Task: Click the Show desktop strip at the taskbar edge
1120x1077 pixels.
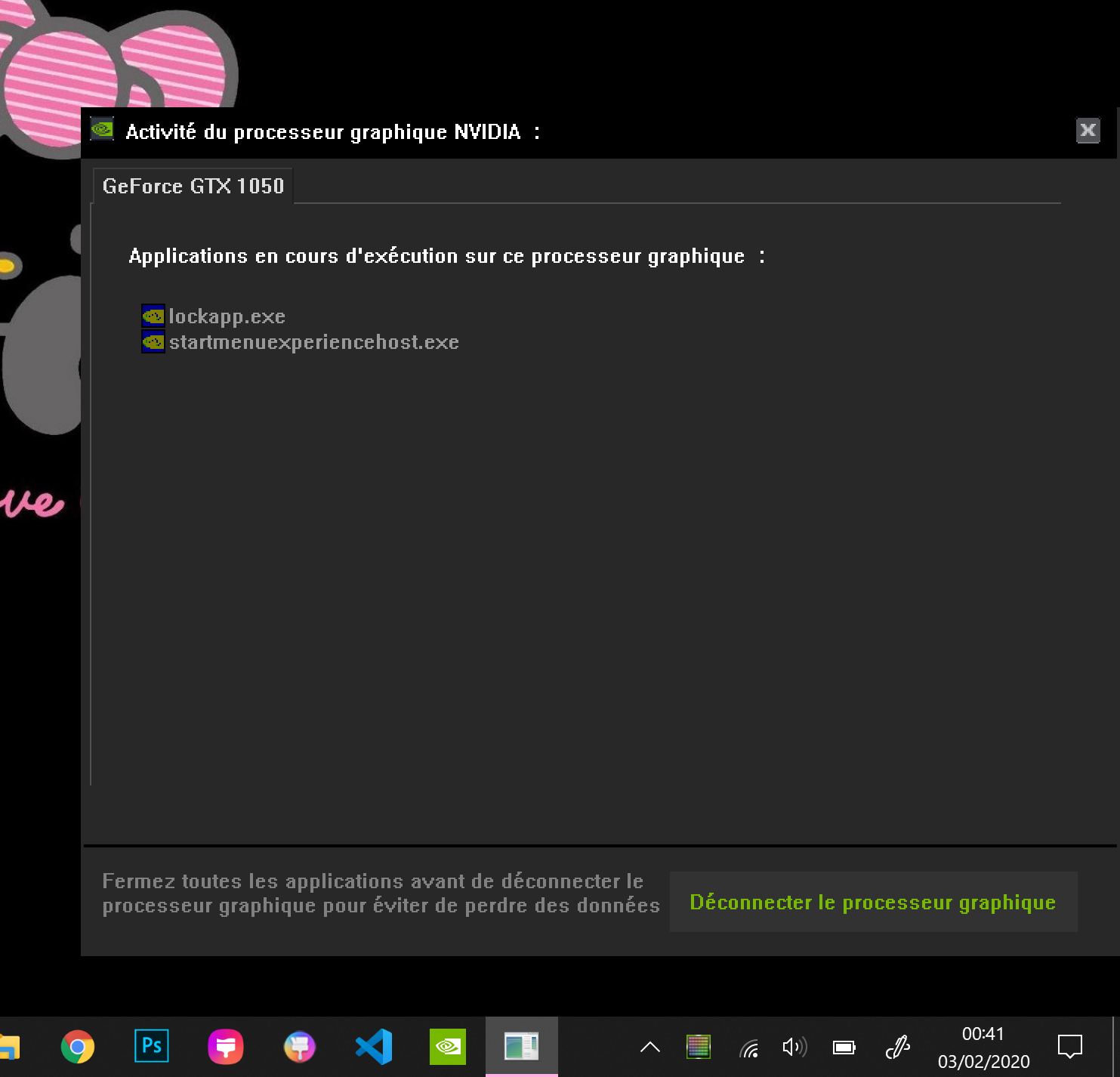Action: (1115, 1047)
